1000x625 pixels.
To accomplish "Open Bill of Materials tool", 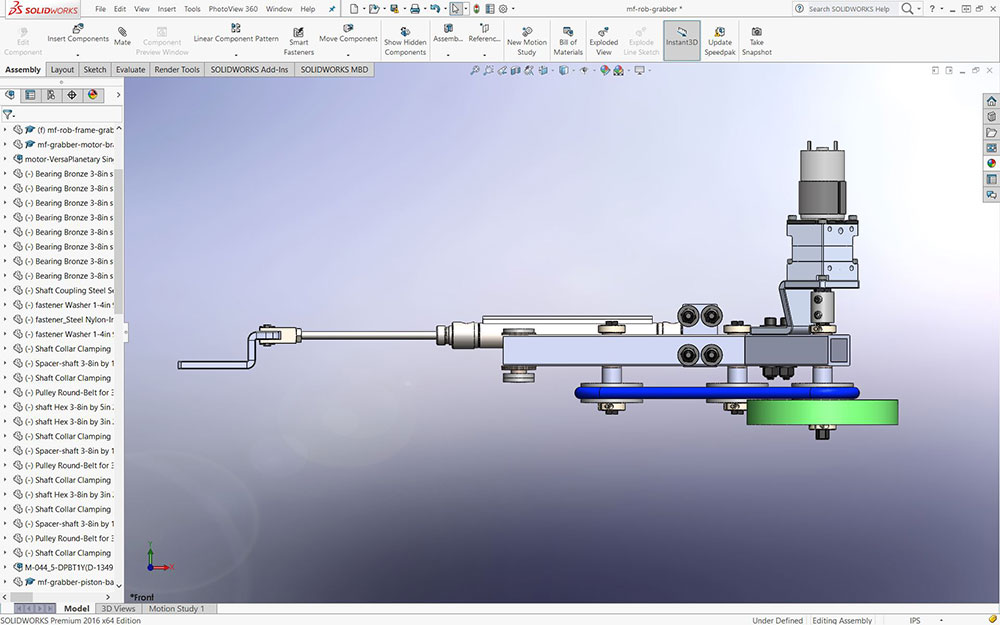I will [567, 32].
